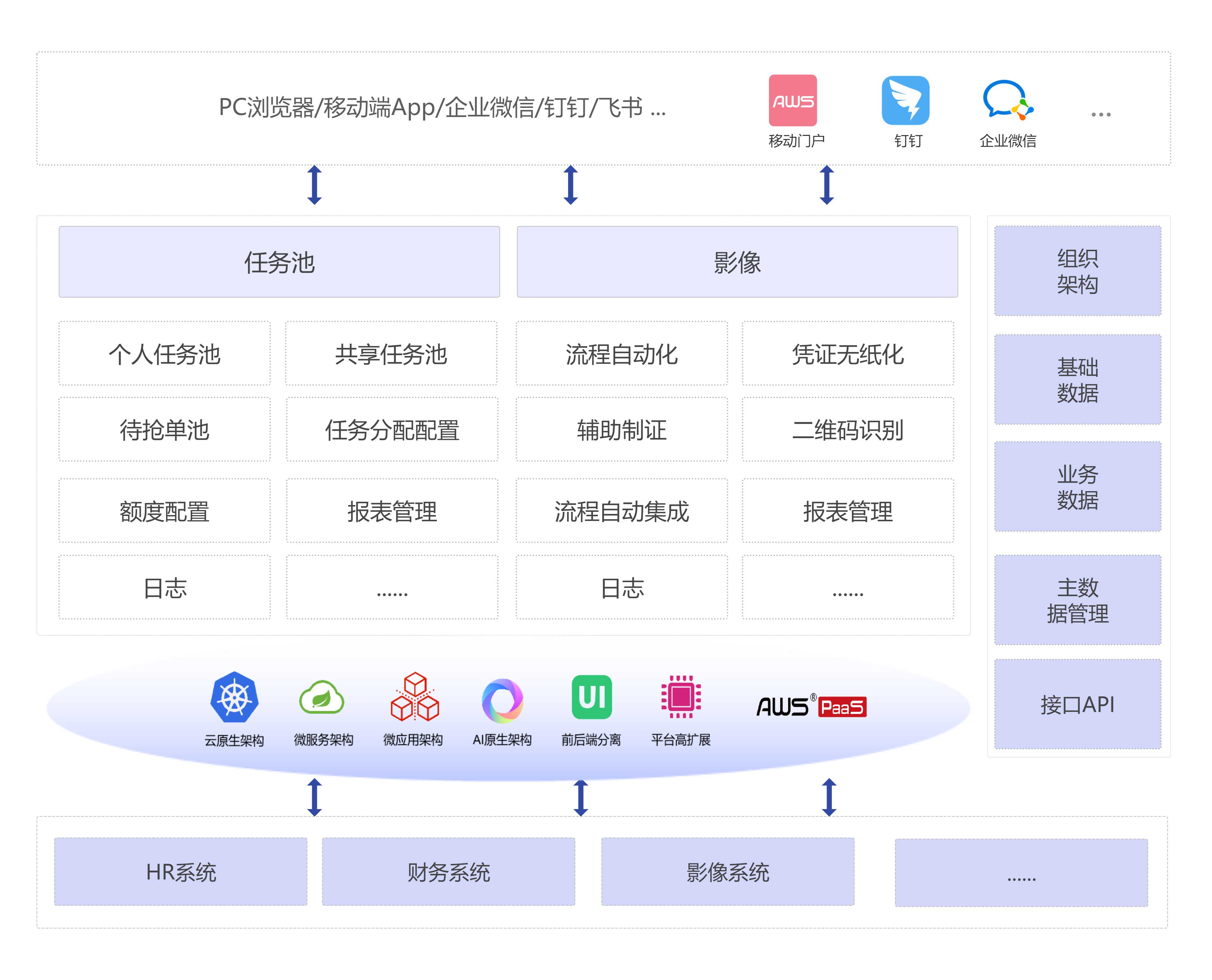Viewport: 1212px width, 980px height.
Task: Click the 二维码识别 box
Action: point(847,430)
